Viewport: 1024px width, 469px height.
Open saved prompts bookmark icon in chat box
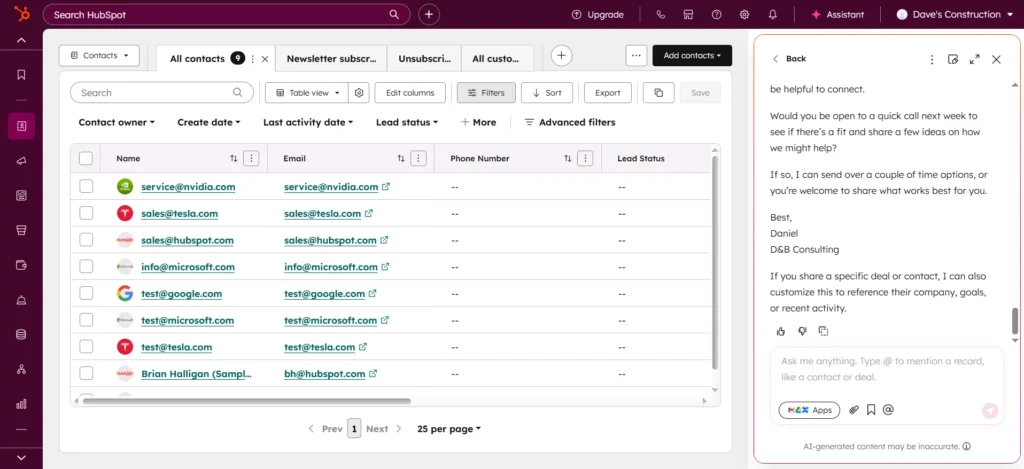(x=871, y=410)
